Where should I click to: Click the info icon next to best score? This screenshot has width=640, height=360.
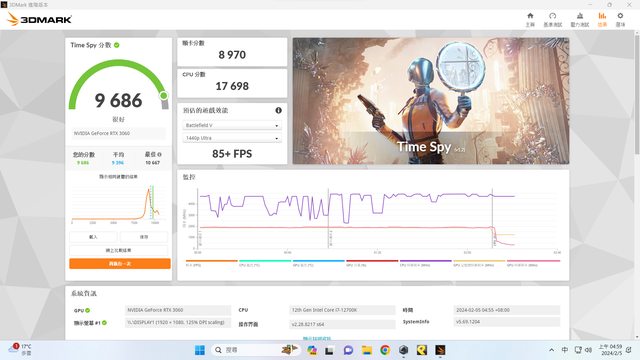(x=159, y=154)
